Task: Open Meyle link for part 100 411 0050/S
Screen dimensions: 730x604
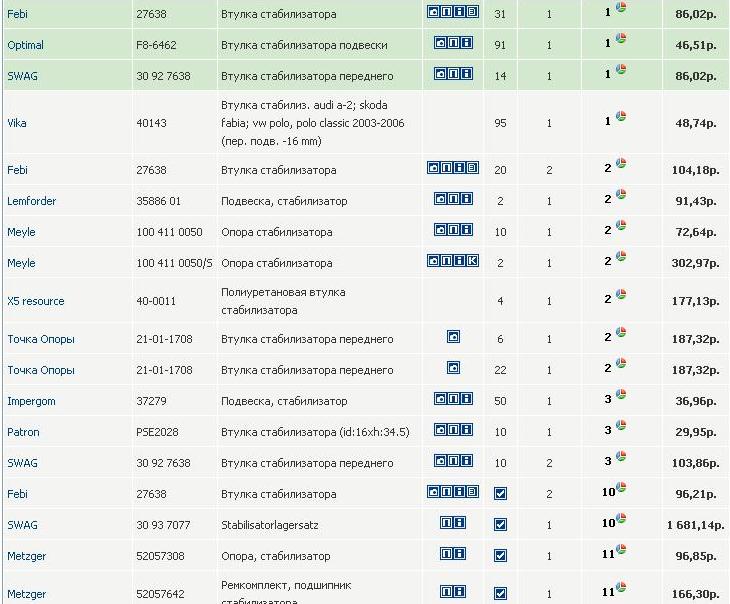Action: (x=21, y=263)
